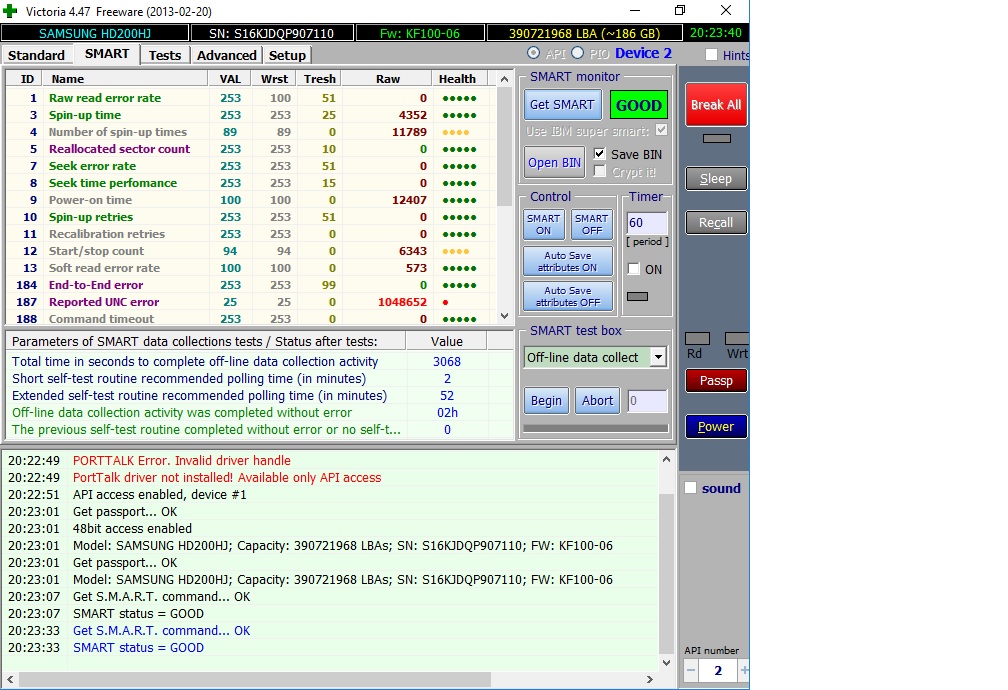Click the SMART OFF control button
The height and width of the screenshot is (690, 1008).
(591, 225)
